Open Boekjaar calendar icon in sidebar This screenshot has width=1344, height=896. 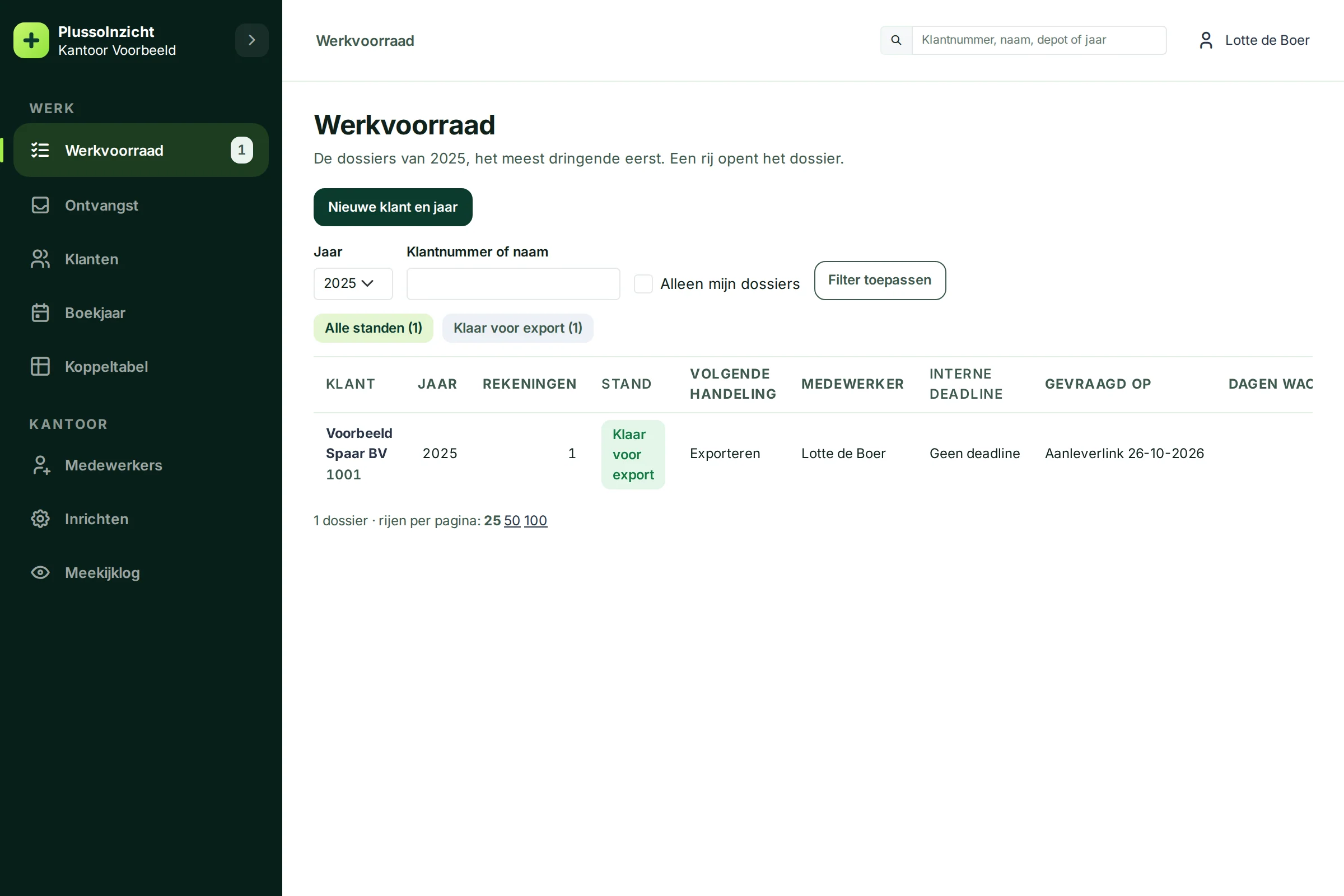pyautogui.click(x=40, y=312)
